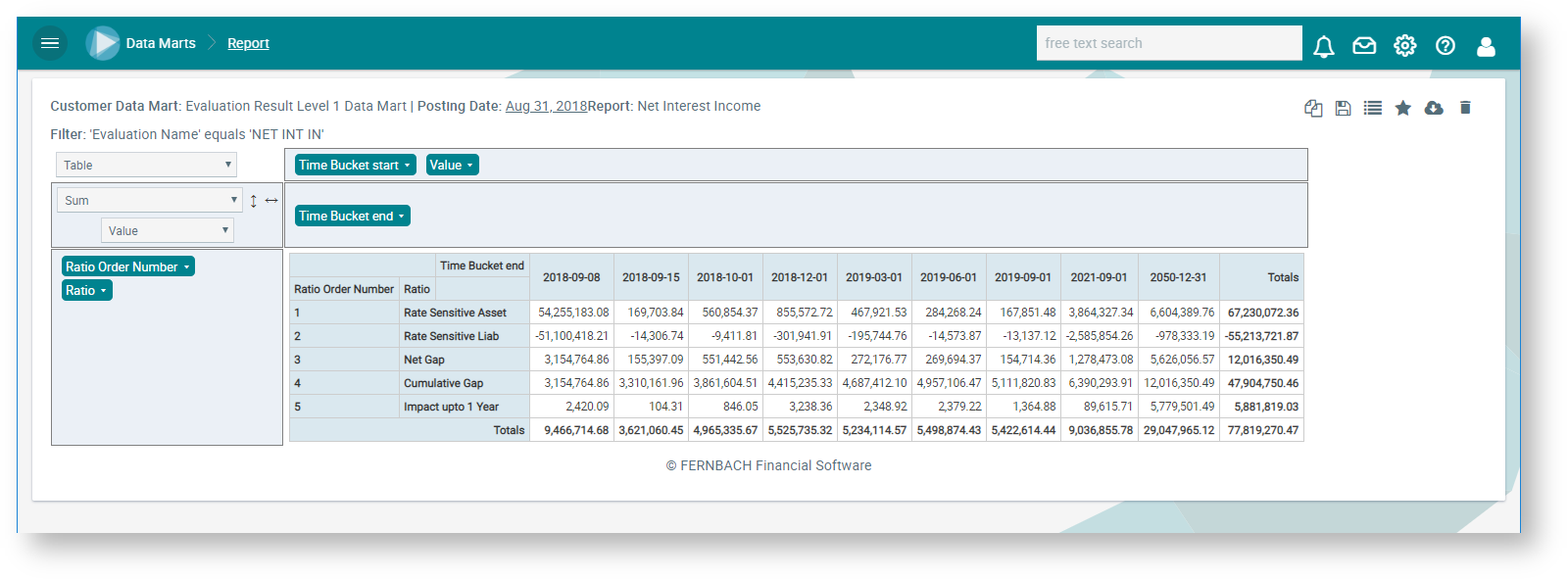1568x580 pixels.
Task: Toggle vertical row sort order arrow
Action: (253, 201)
